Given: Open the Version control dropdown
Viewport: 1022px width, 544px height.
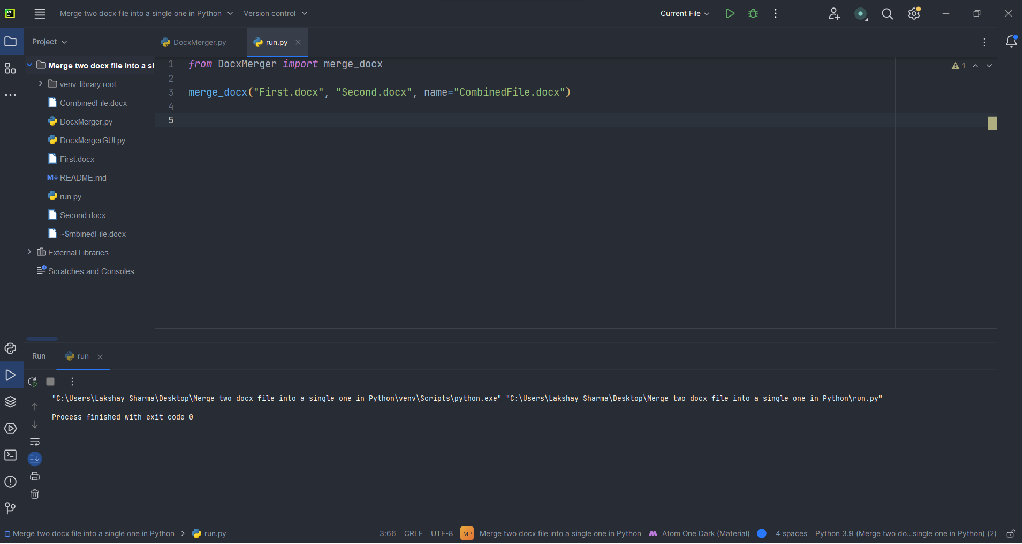Looking at the screenshot, I should click(x=276, y=13).
